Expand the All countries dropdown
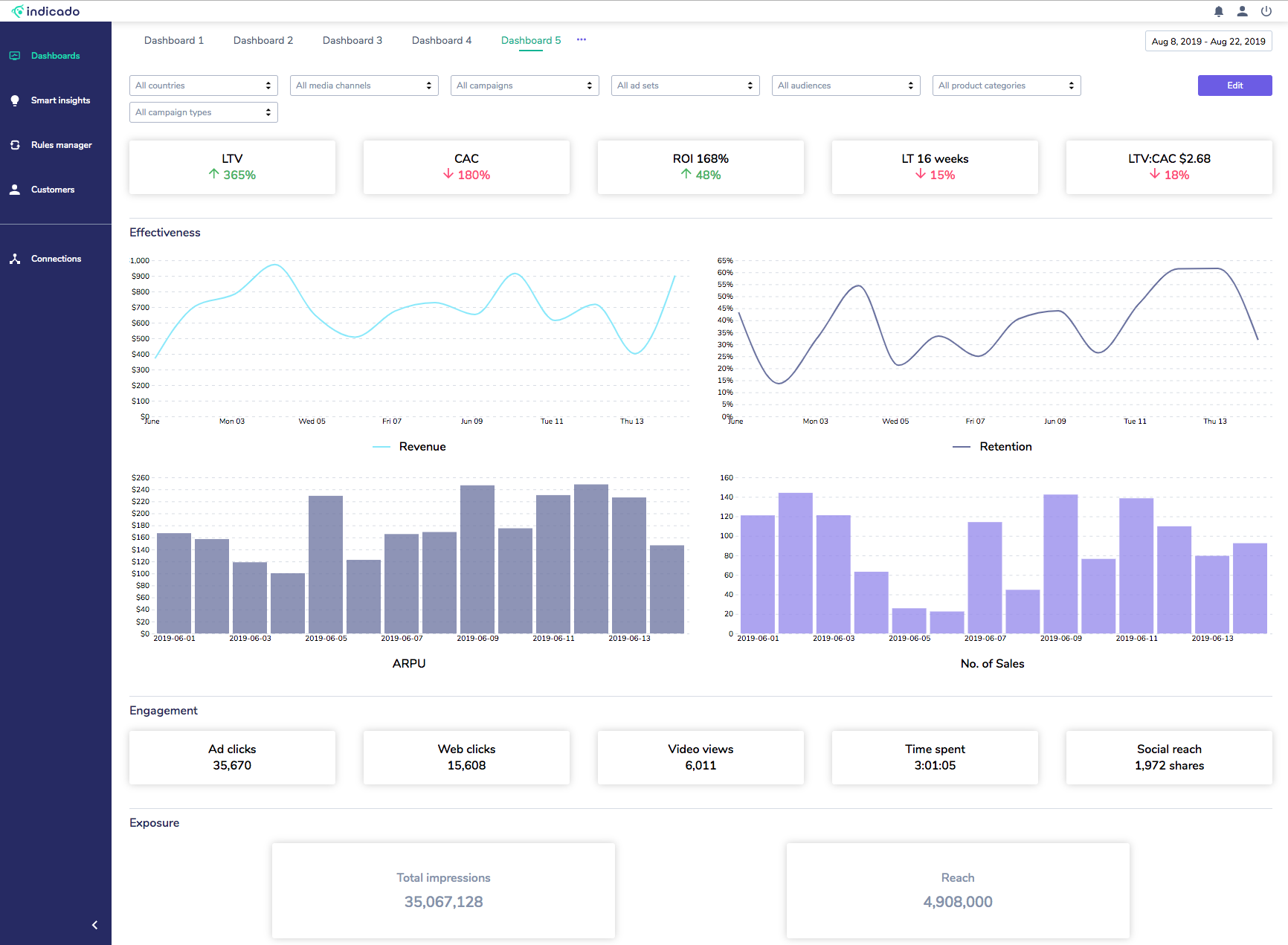Screen dimensions: 1288x945 point(204,86)
